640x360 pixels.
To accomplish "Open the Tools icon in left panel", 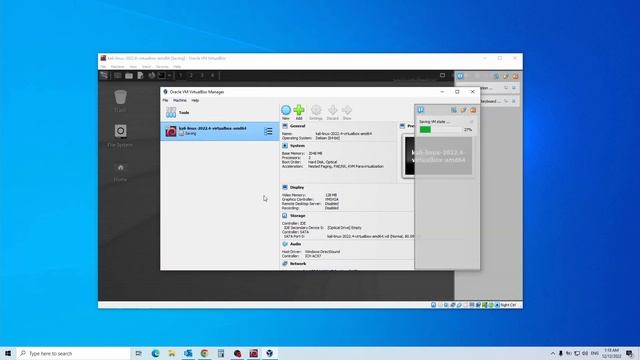I will (x=171, y=112).
